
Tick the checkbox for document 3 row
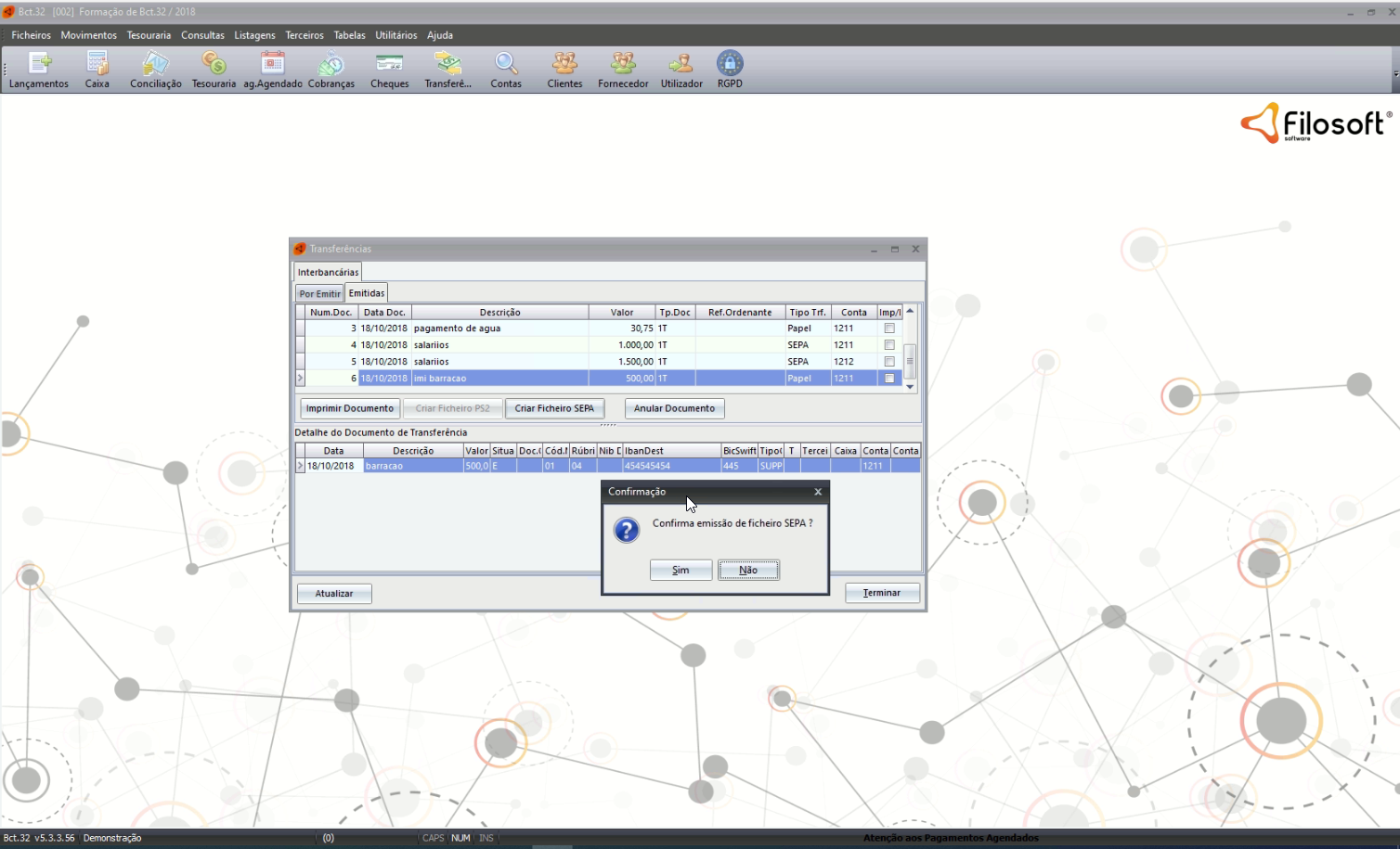(889, 328)
